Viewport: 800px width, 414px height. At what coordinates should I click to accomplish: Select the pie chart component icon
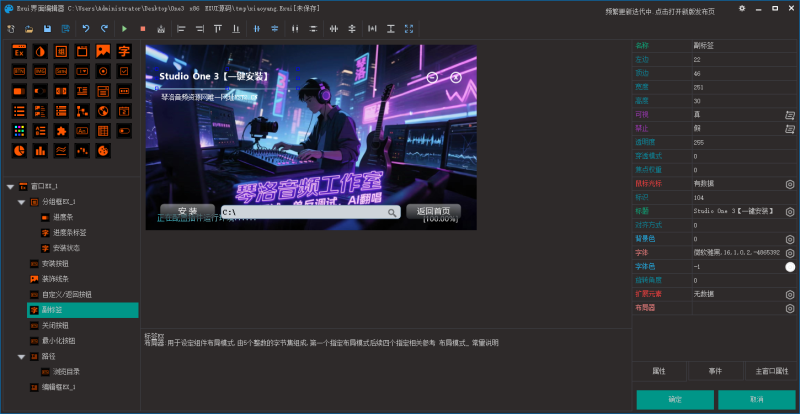(x=19, y=151)
